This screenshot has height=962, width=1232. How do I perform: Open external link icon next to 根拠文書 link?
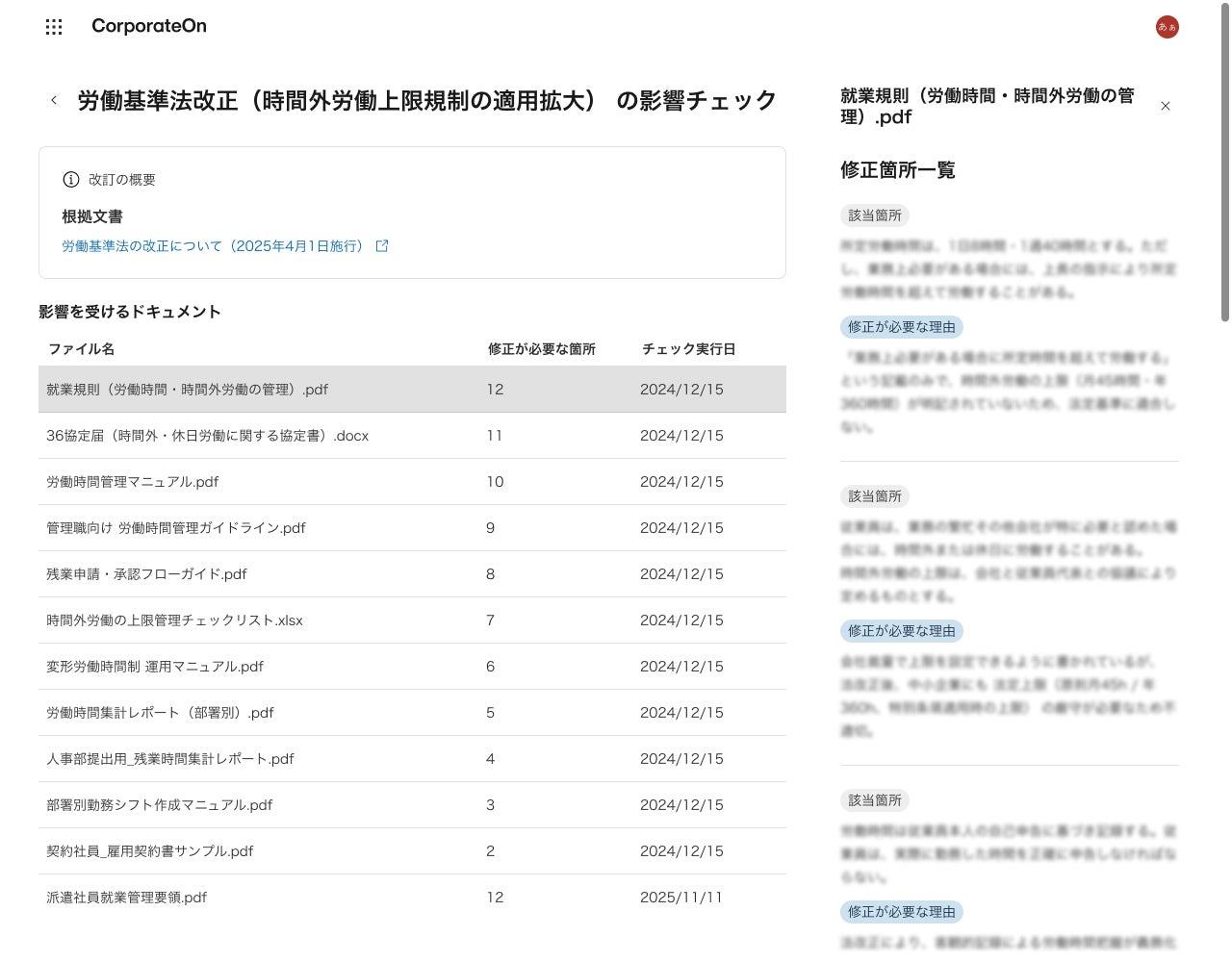382,246
